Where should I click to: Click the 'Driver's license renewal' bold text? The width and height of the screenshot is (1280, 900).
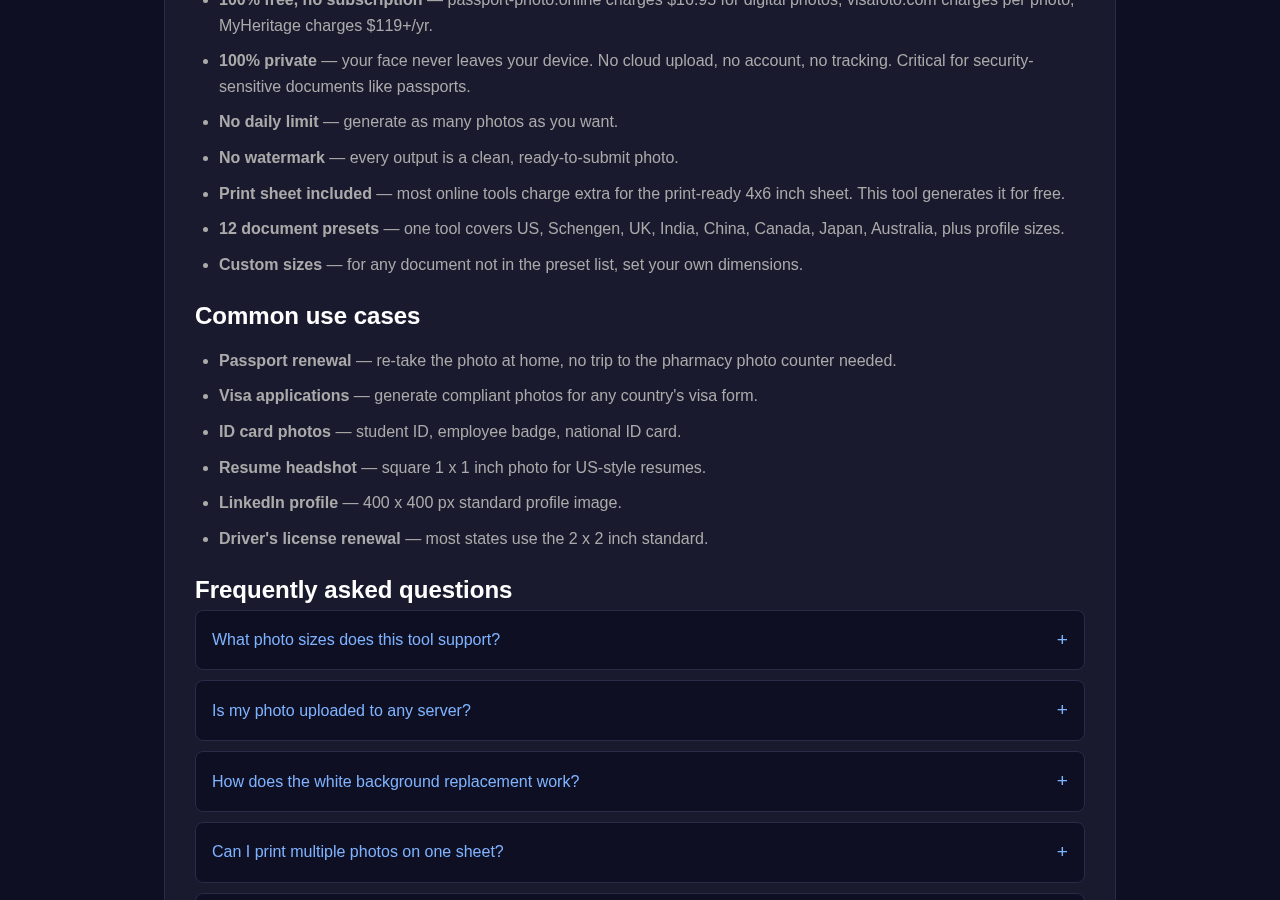(310, 539)
